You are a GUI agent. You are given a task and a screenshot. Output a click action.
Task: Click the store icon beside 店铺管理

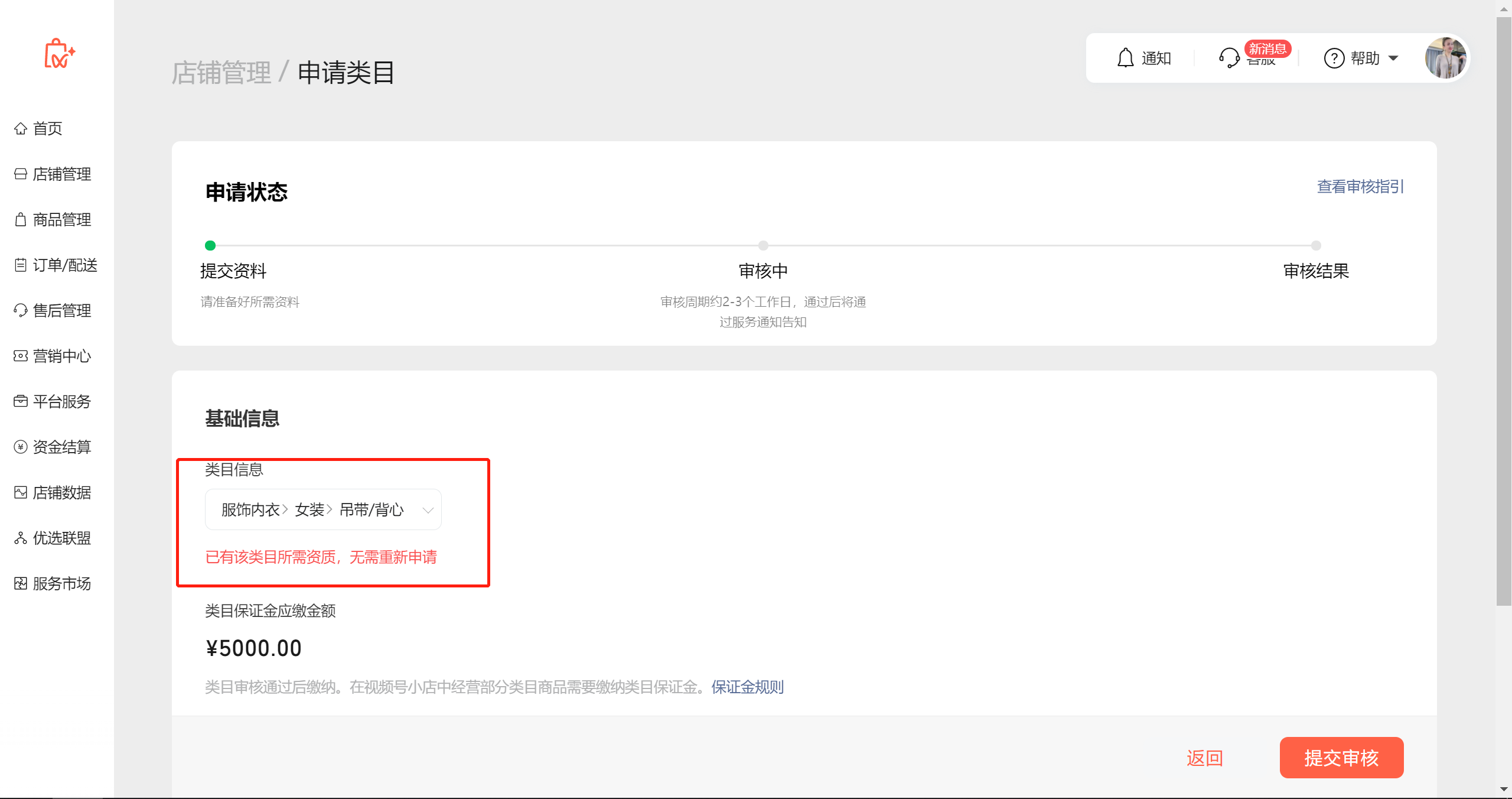point(21,174)
